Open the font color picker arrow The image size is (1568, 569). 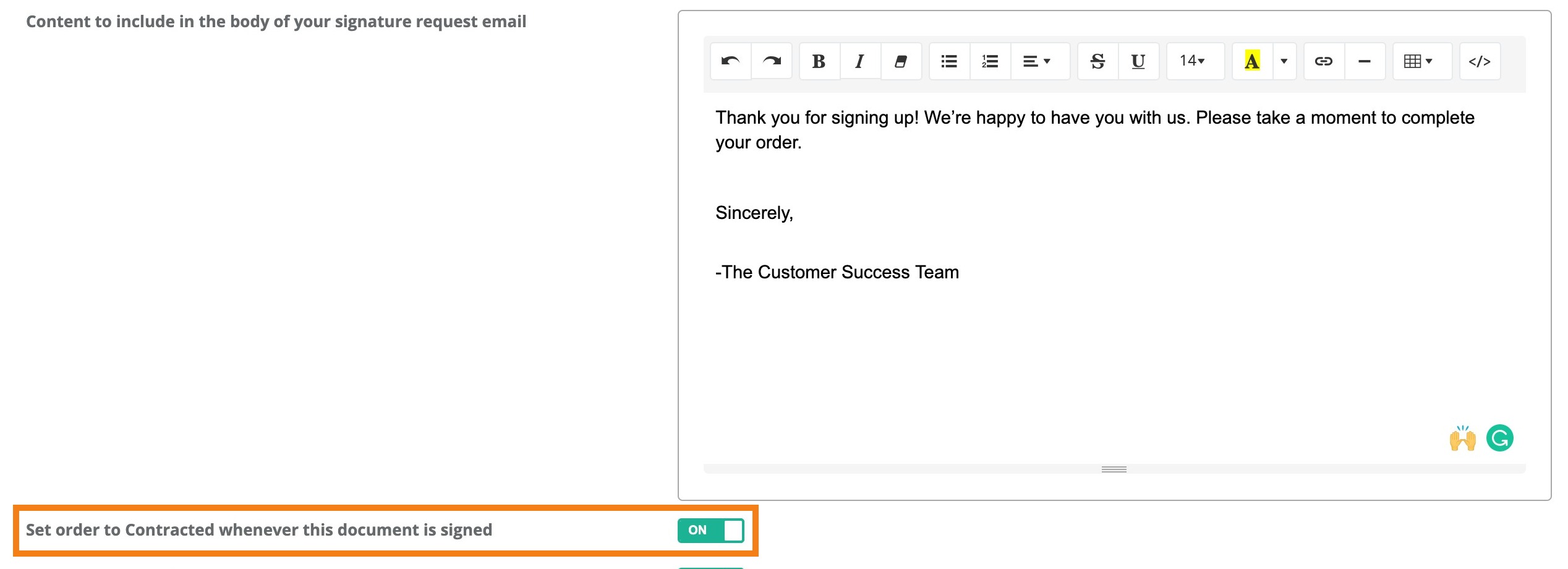[x=1284, y=61]
